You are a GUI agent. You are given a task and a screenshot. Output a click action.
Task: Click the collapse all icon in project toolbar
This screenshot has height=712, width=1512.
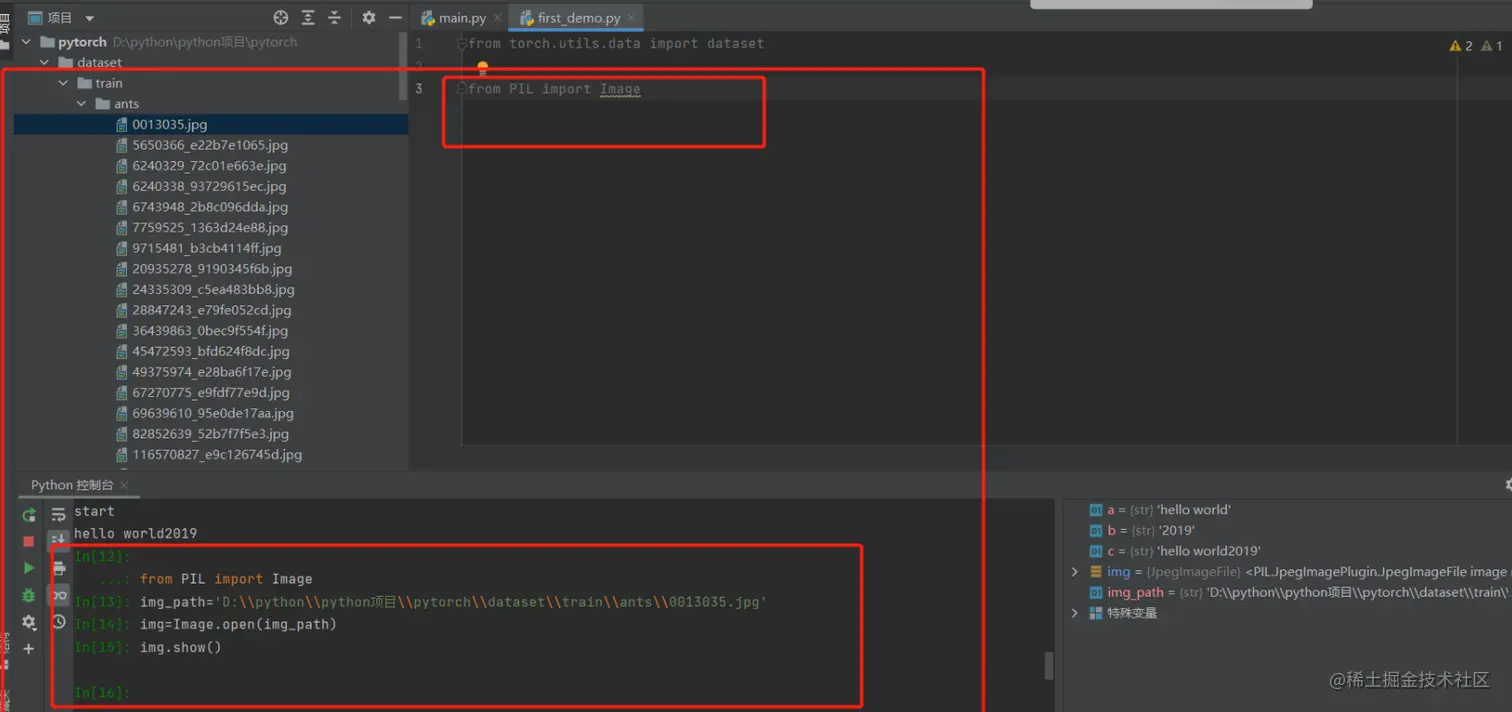335,18
